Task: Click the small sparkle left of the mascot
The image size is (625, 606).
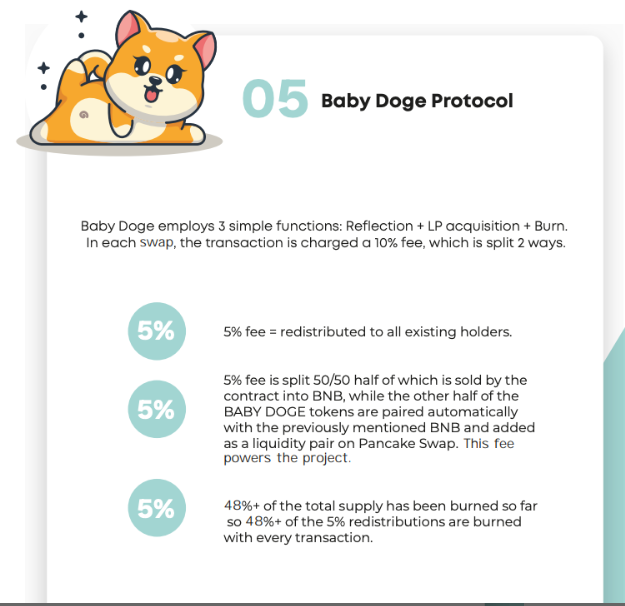Action: pyautogui.click(x=43, y=68)
